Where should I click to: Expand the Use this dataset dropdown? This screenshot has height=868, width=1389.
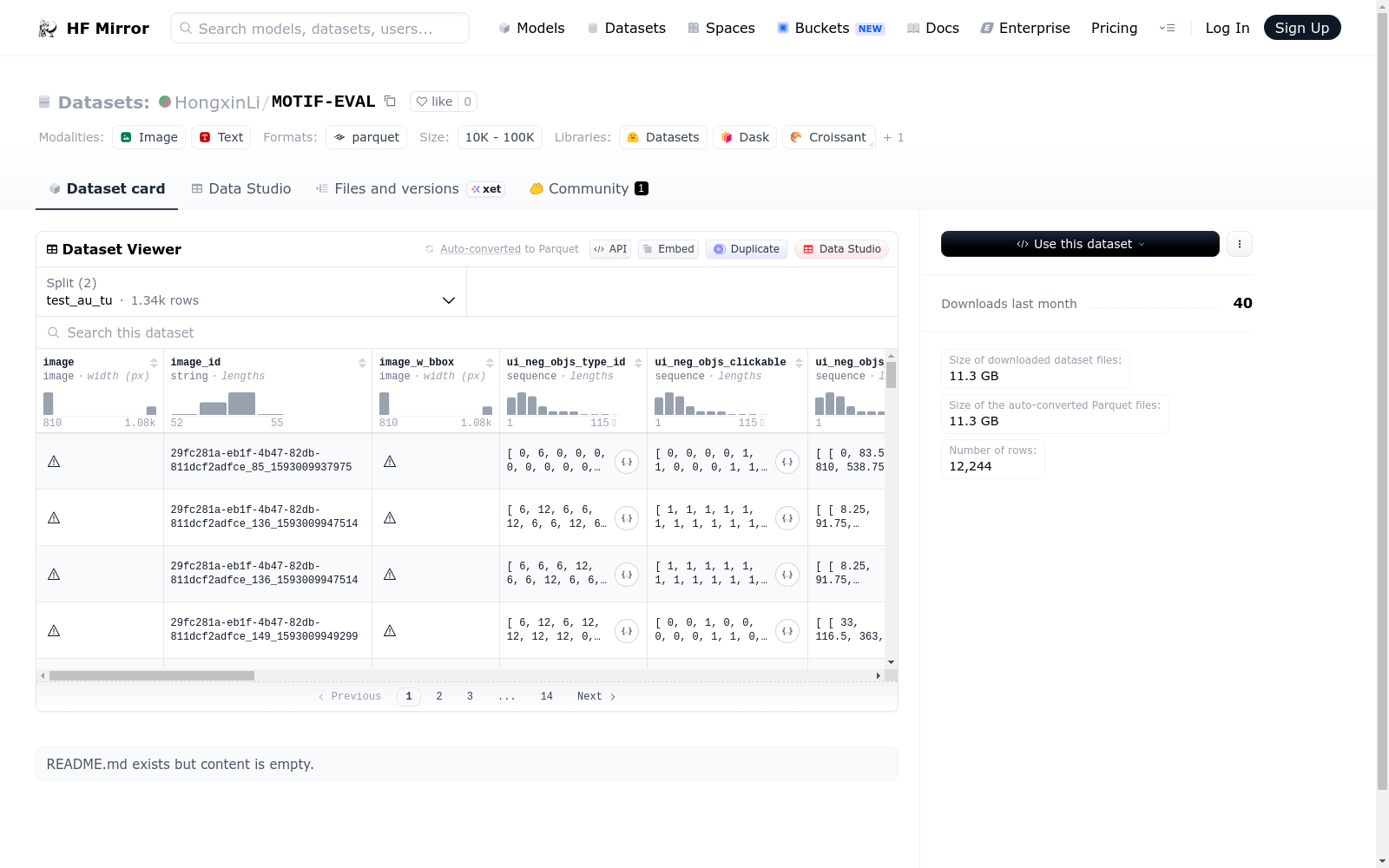[1080, 244]
